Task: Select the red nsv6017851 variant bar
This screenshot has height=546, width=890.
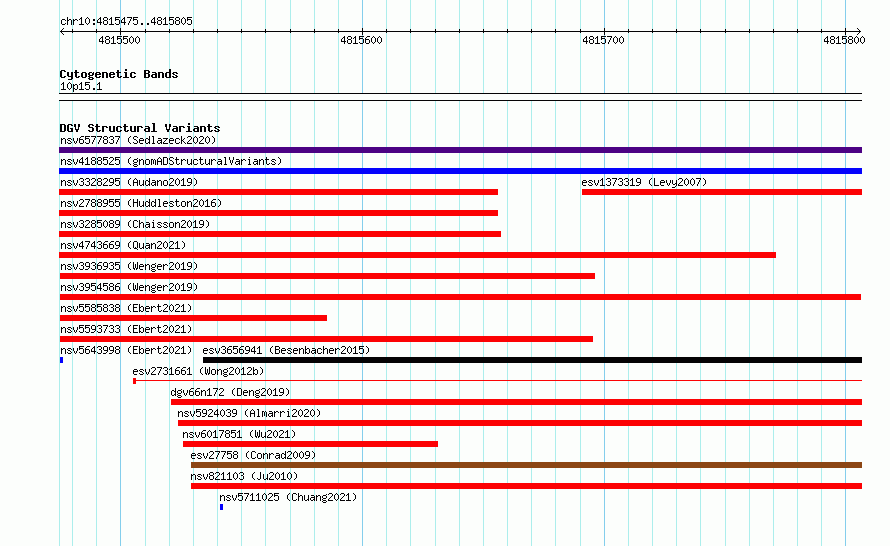Action: pos(310,444)
